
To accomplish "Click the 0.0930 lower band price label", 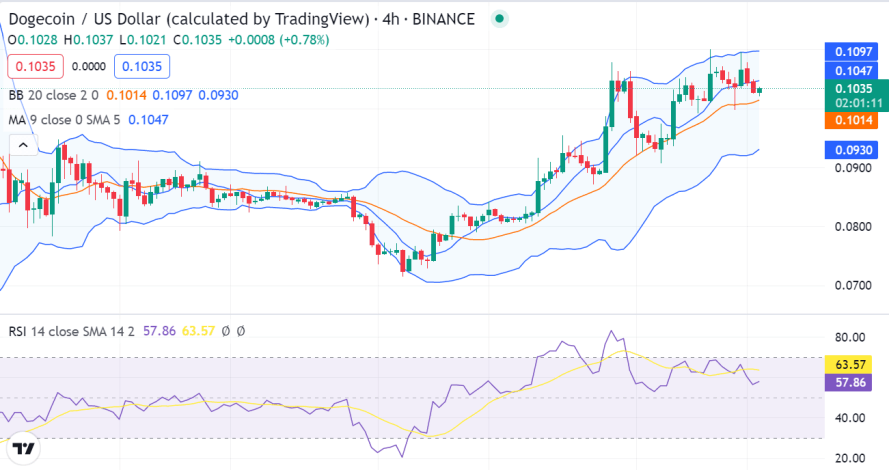I will 853,150.
